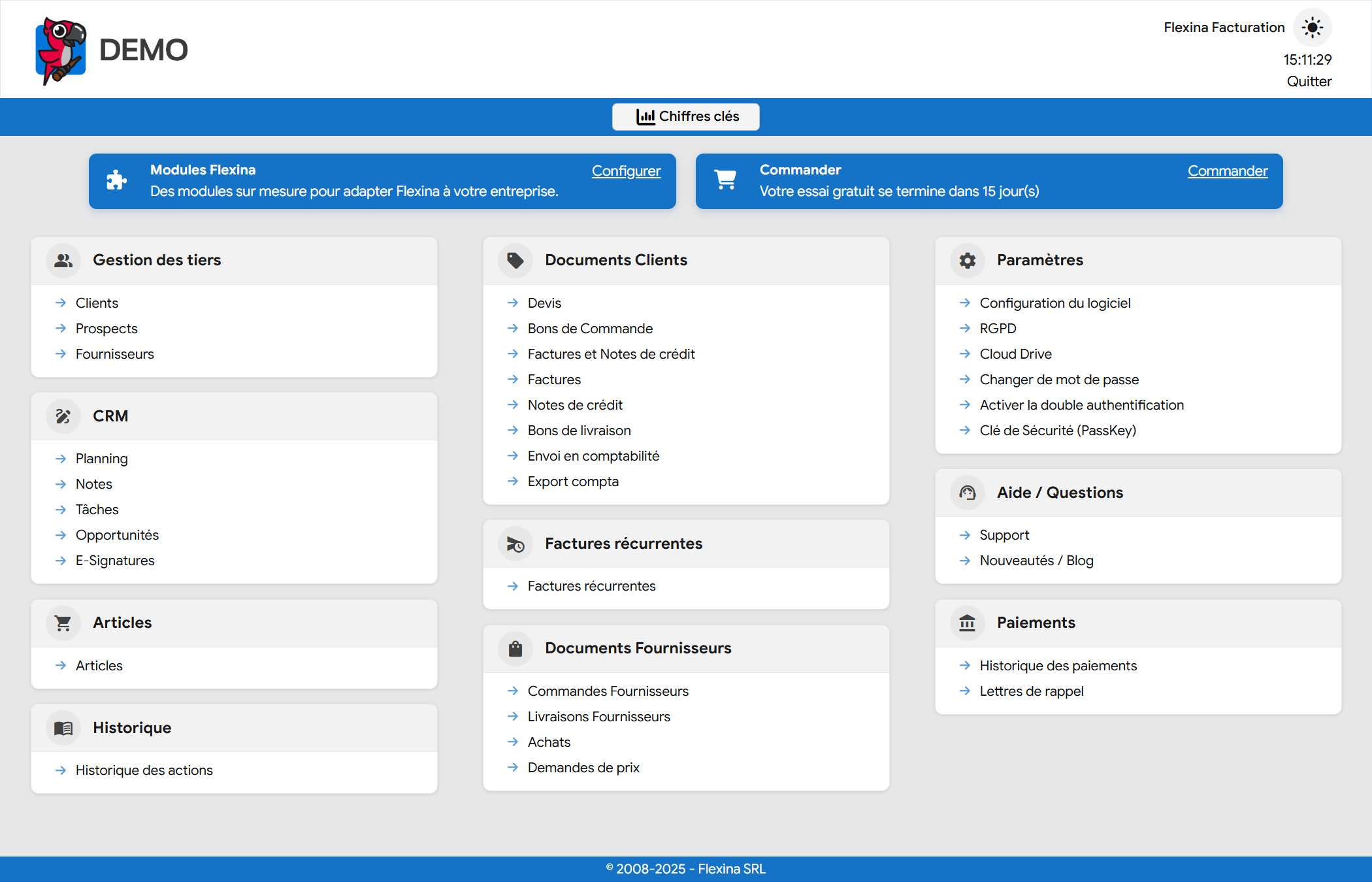Open Nouveautés / Blog
This screenshot has width=1372, height=882.
click(x=1036, y=560)
